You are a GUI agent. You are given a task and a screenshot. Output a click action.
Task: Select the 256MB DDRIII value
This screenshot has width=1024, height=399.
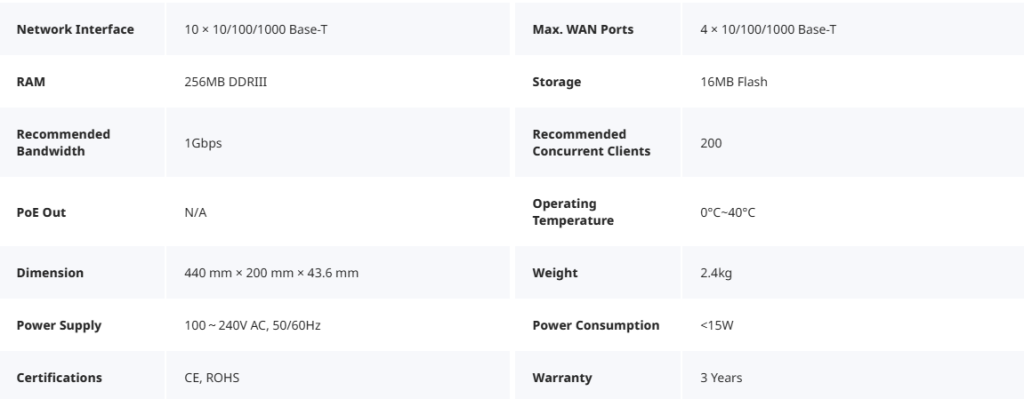[x=225, y=82]
